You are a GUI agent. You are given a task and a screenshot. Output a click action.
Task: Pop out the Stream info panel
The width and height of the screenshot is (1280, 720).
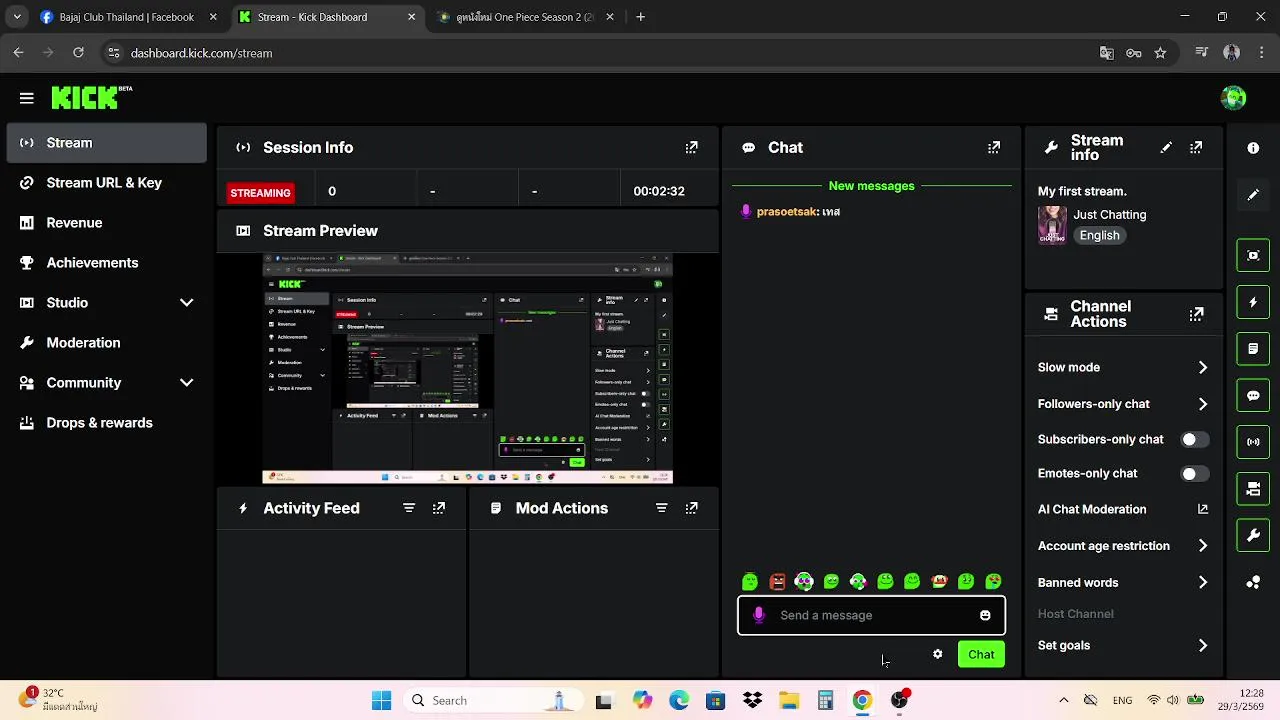(x=1196, y=147)
